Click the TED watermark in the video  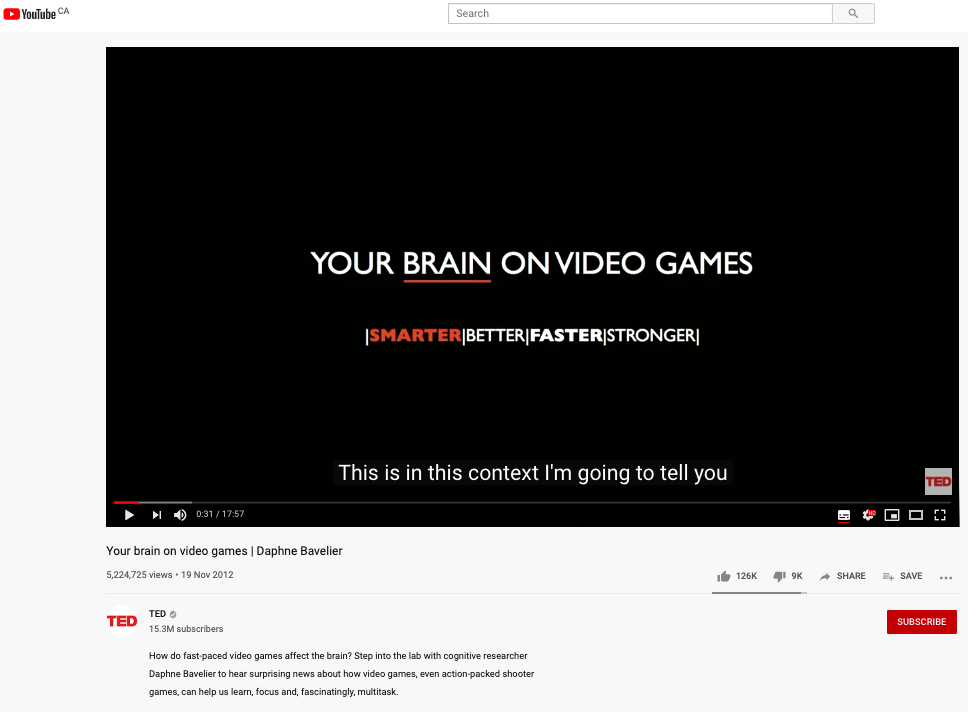(938, 482)
